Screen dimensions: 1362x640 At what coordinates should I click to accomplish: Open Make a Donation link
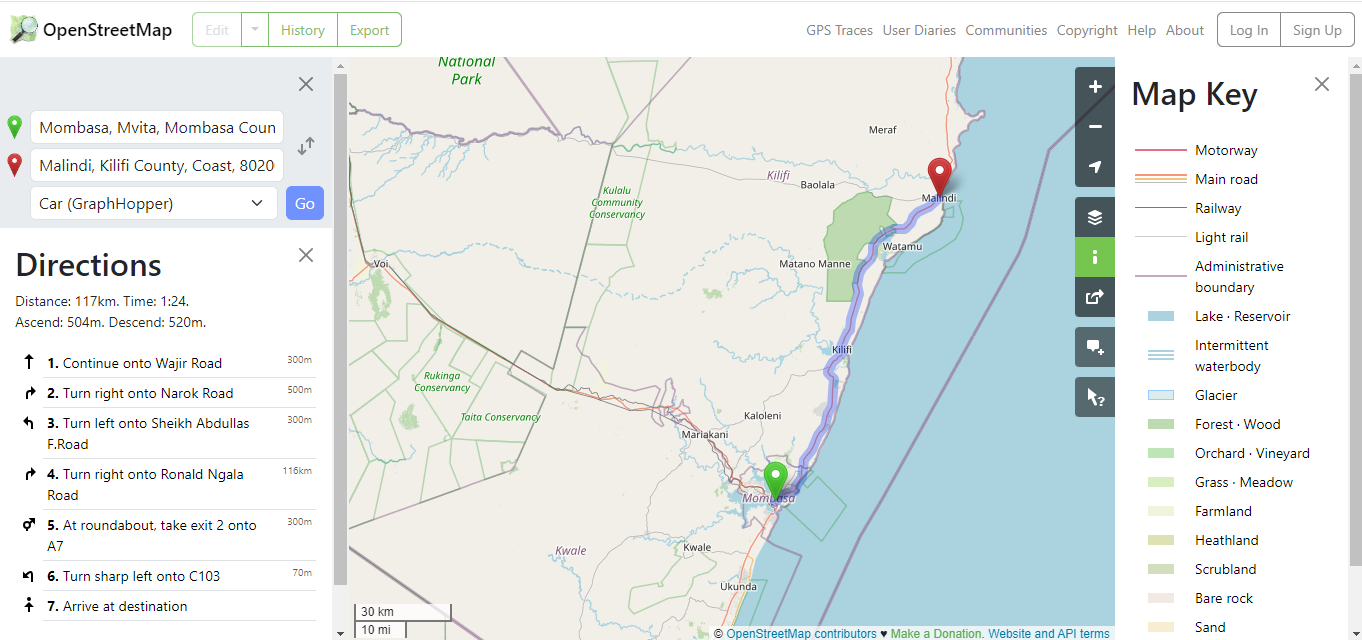[x=936, y=633]
